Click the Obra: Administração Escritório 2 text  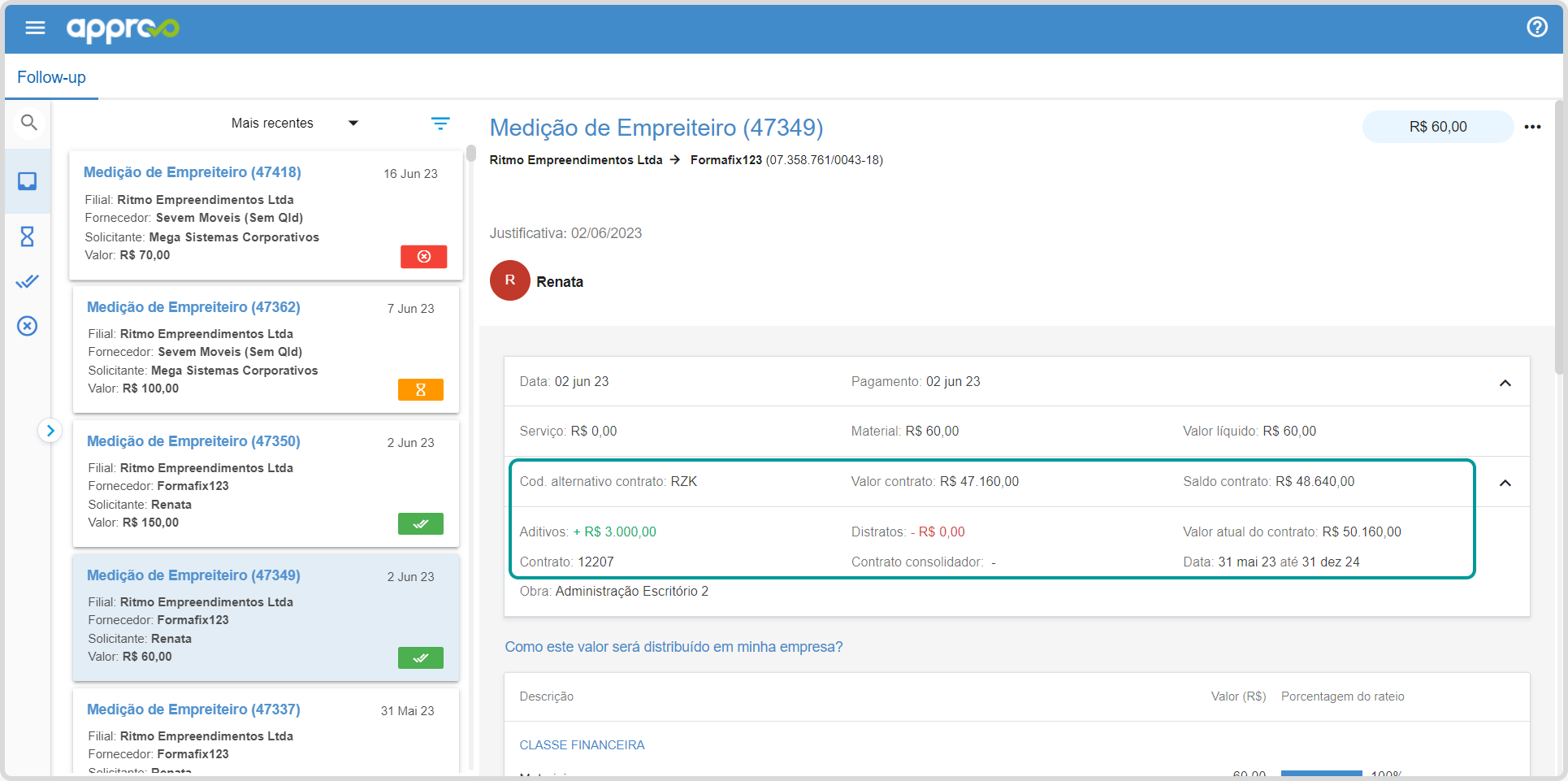[614, 592]
